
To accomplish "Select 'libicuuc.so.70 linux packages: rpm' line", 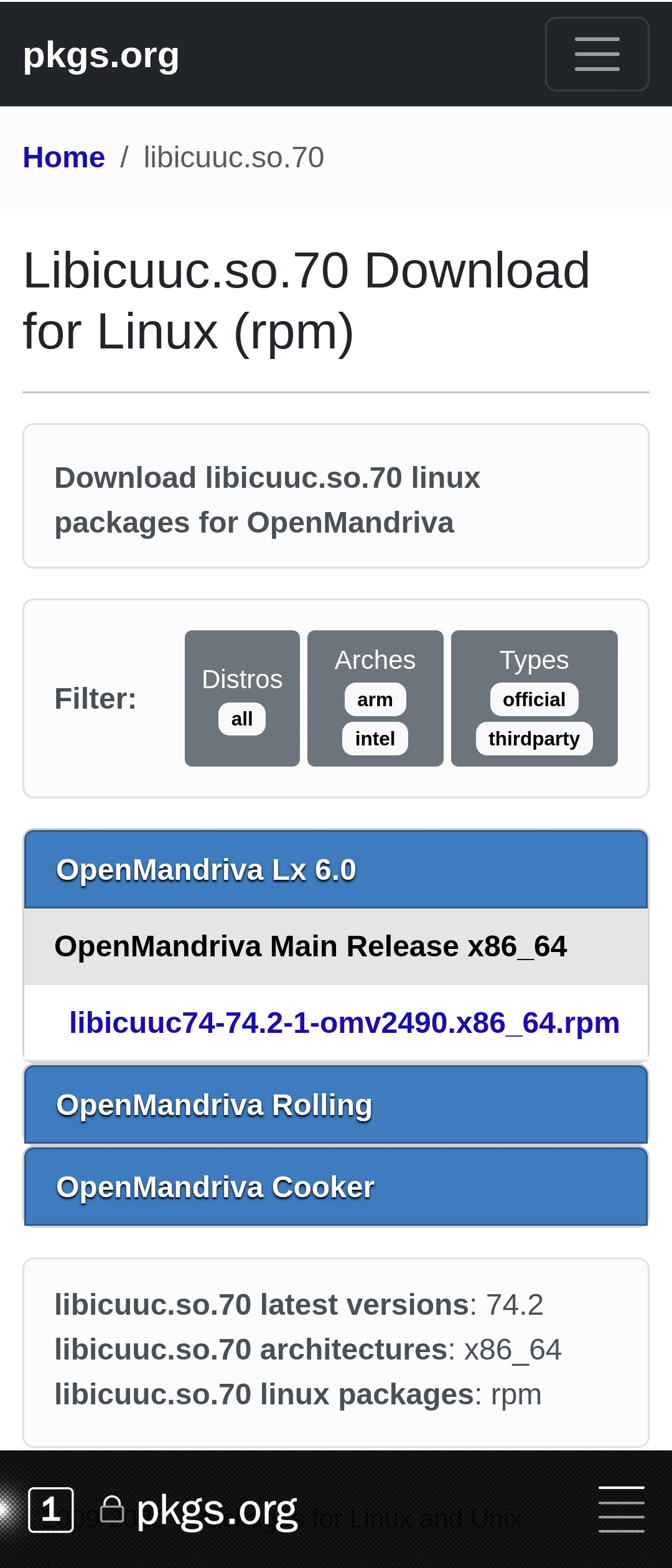I will (x=298, y=1394).
